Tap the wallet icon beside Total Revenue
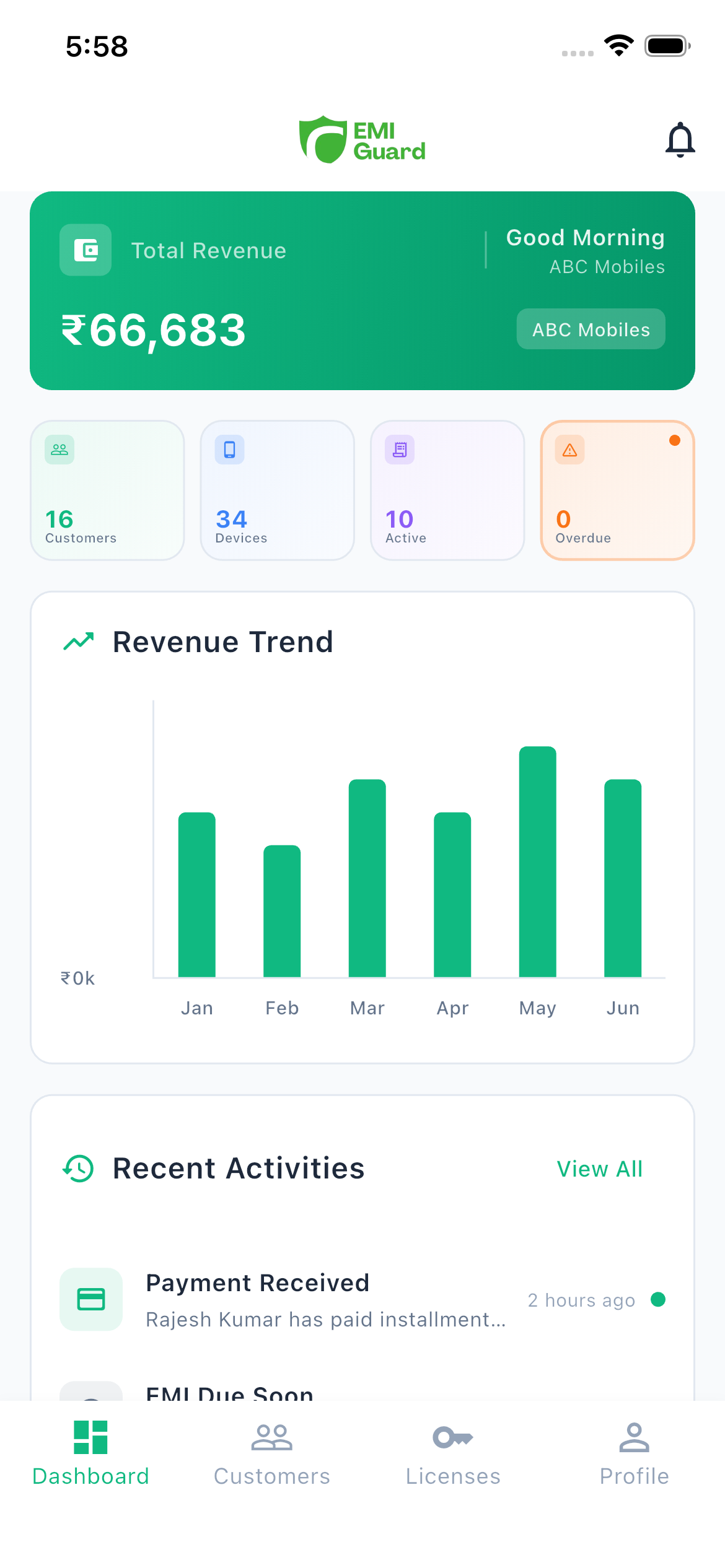 click(86, 250)
